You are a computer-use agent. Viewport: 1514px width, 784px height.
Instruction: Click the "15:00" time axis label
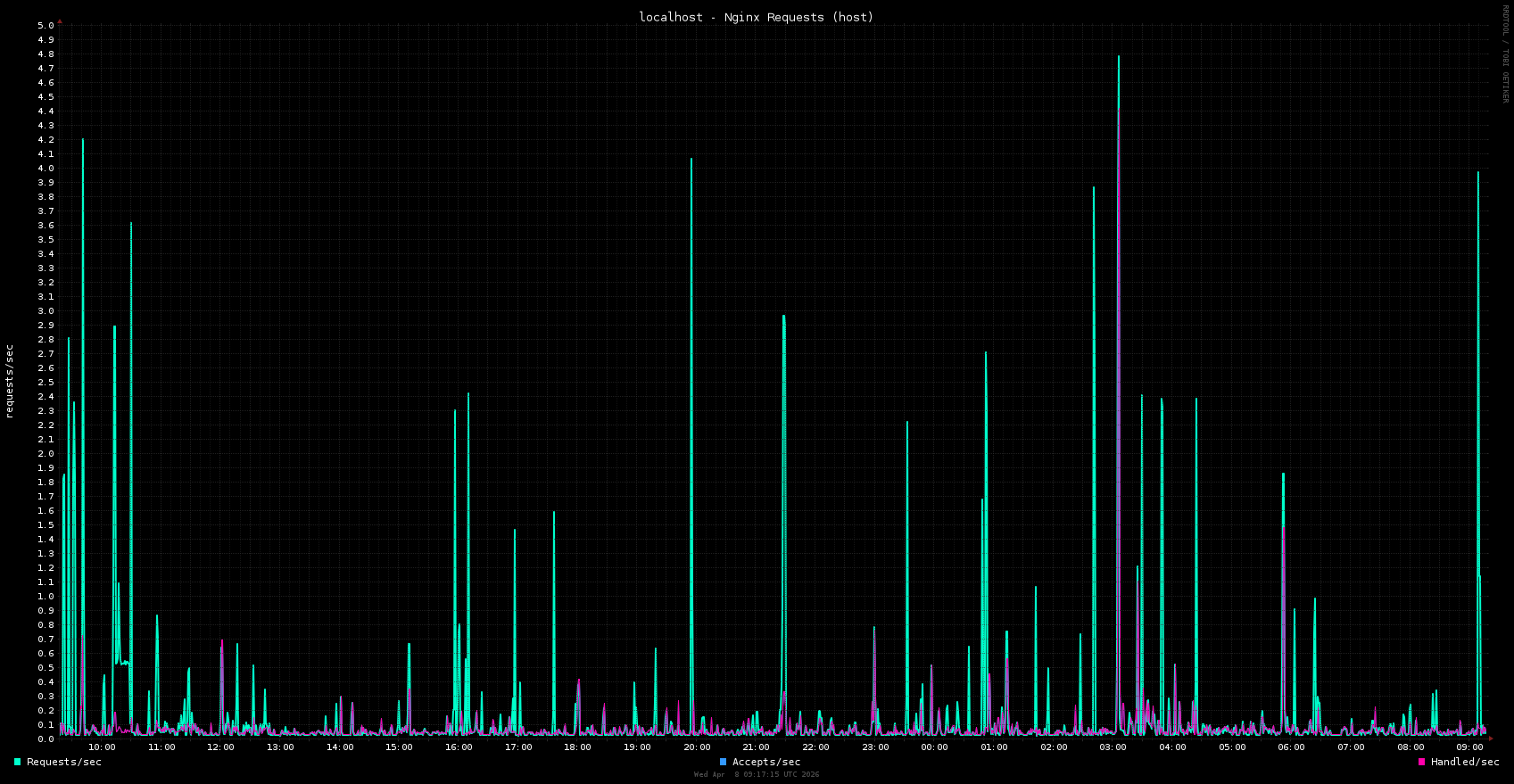click(400, 747)
